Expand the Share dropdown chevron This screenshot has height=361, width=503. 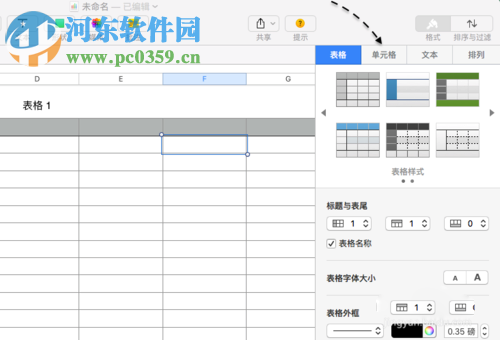(x=273, y=23)
